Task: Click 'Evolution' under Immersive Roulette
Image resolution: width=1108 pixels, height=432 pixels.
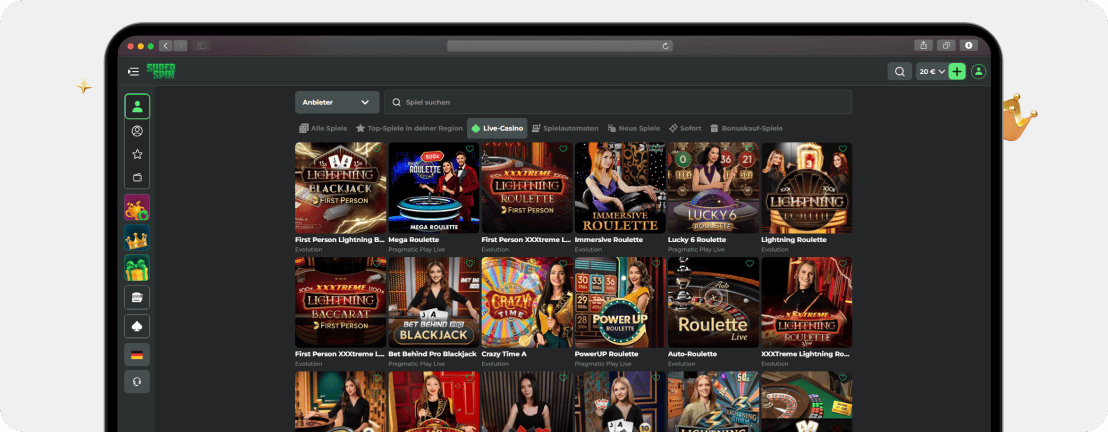Action: tap(589, 250)
